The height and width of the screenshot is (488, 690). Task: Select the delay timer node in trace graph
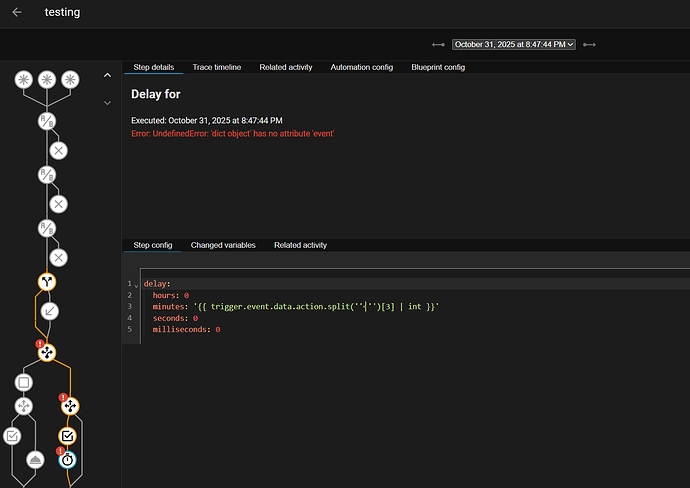point(67,460)
